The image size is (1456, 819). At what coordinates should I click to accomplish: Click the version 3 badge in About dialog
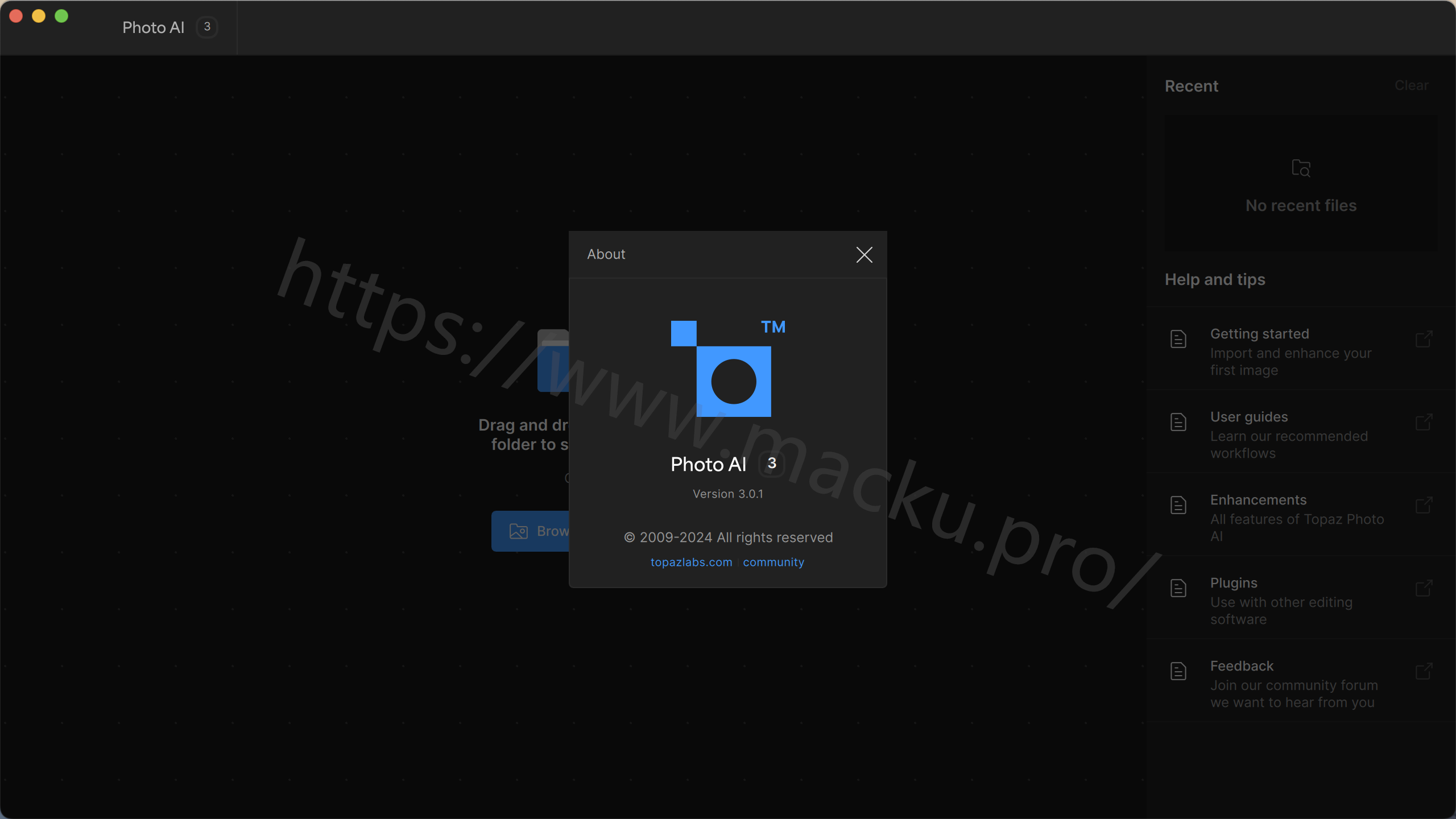click(772, 464)
